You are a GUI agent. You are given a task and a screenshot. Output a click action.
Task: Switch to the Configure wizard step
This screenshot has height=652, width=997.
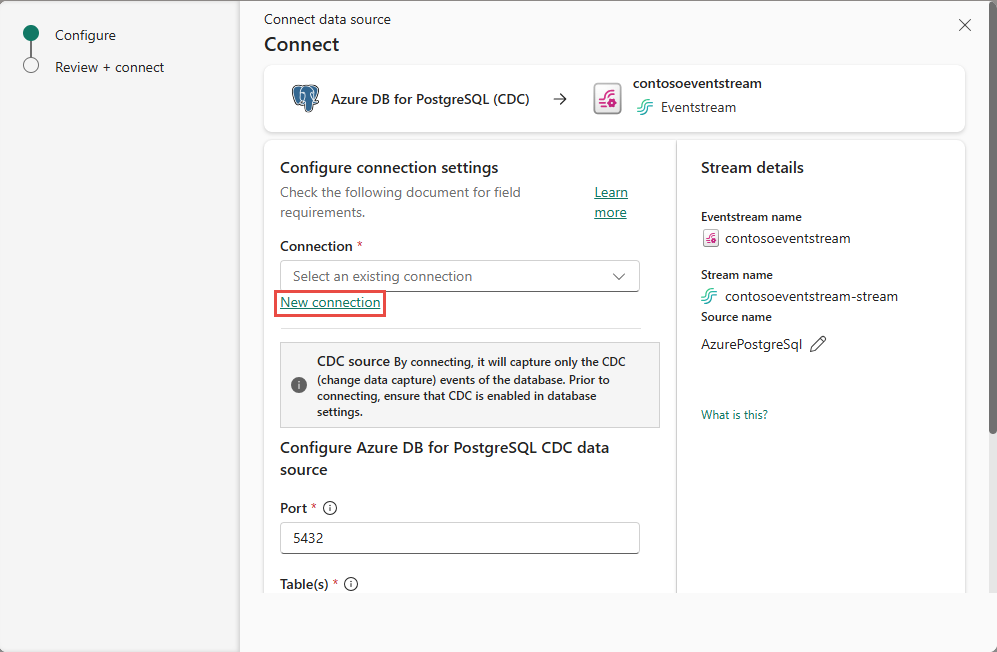click(x=85, y=35)
